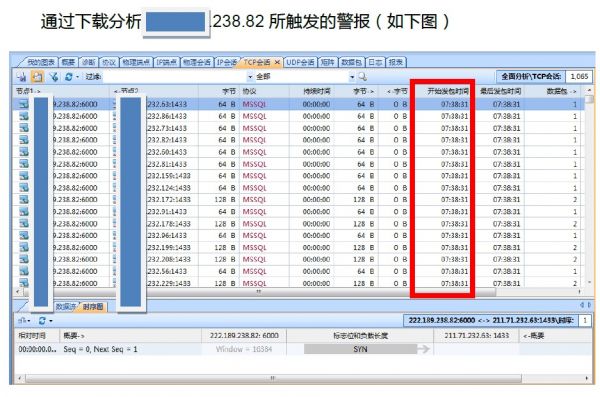Select the cell 232.178:1433

169,224
